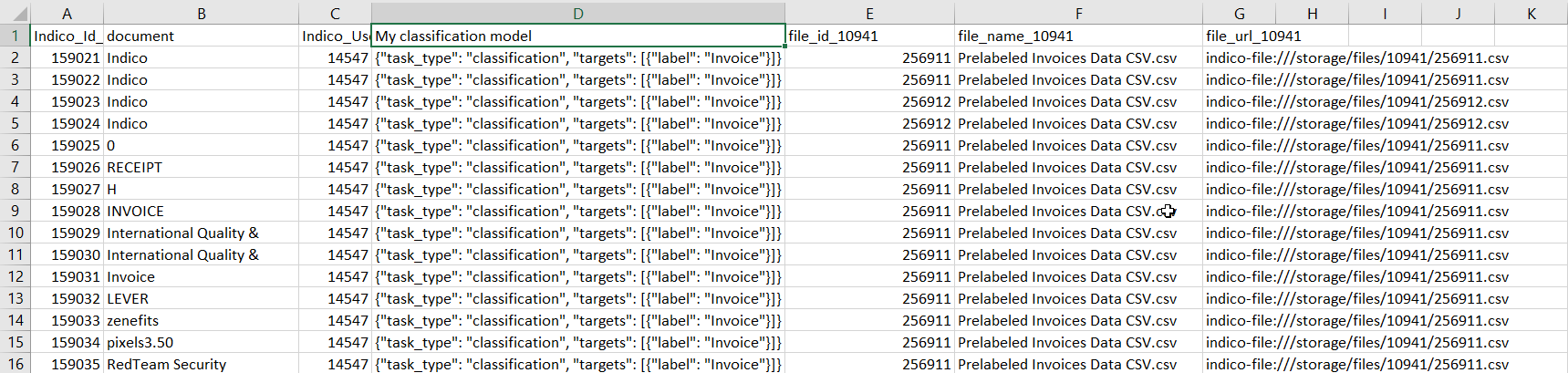
Task: Click the cell containing RECEIPT
Action: pyautogui.click(x=201, y=167)
